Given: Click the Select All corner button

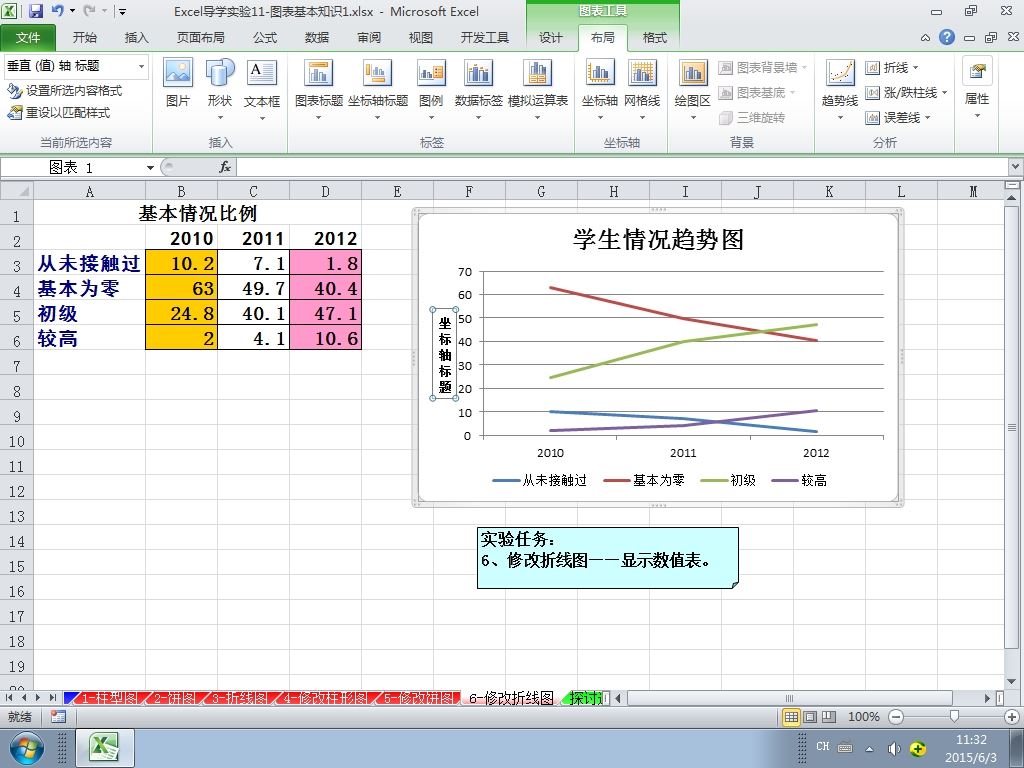Looking at the screenshot, I should [x=17, y=191].
